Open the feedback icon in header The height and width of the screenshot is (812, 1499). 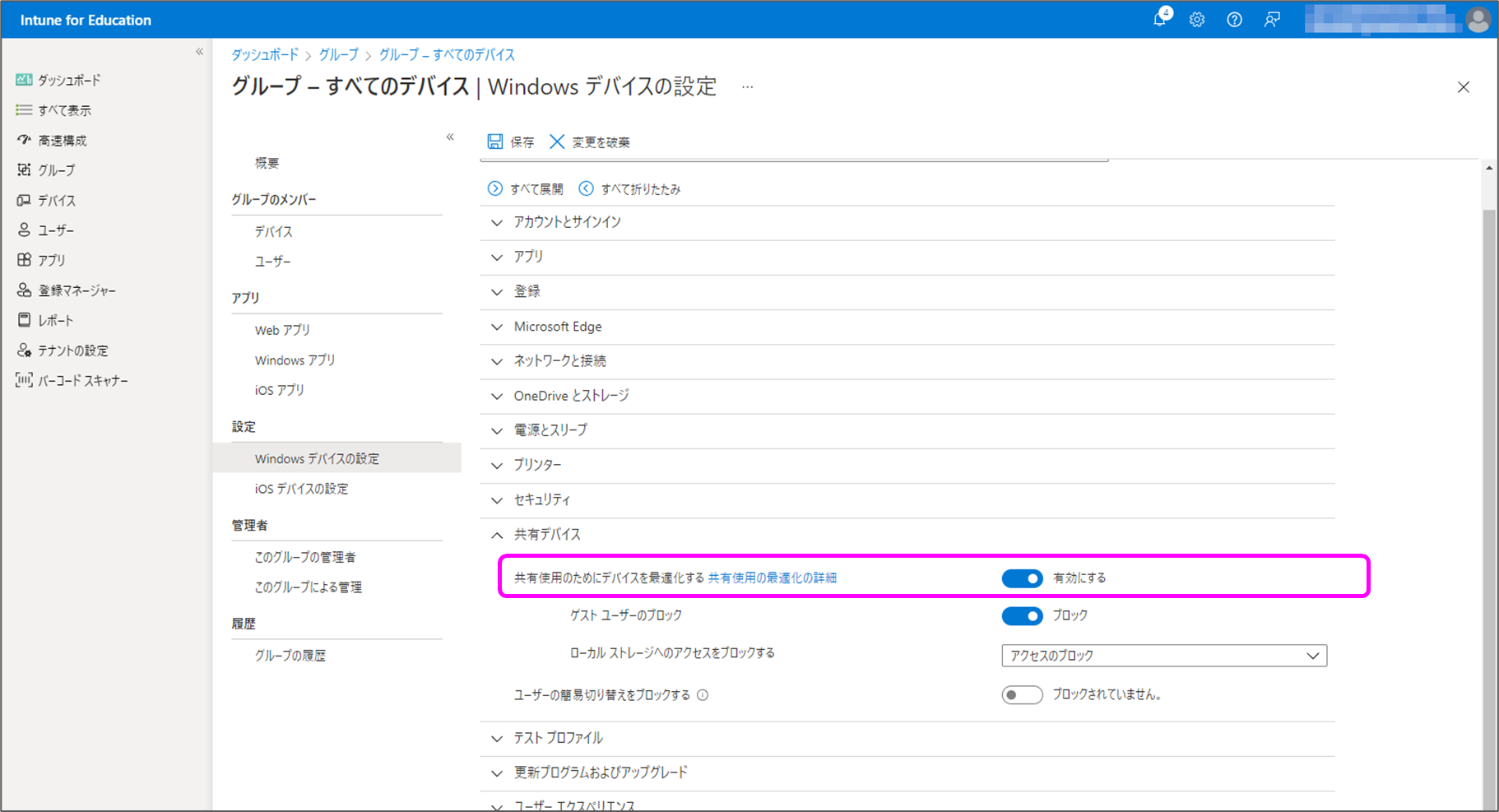(1272, 20)
